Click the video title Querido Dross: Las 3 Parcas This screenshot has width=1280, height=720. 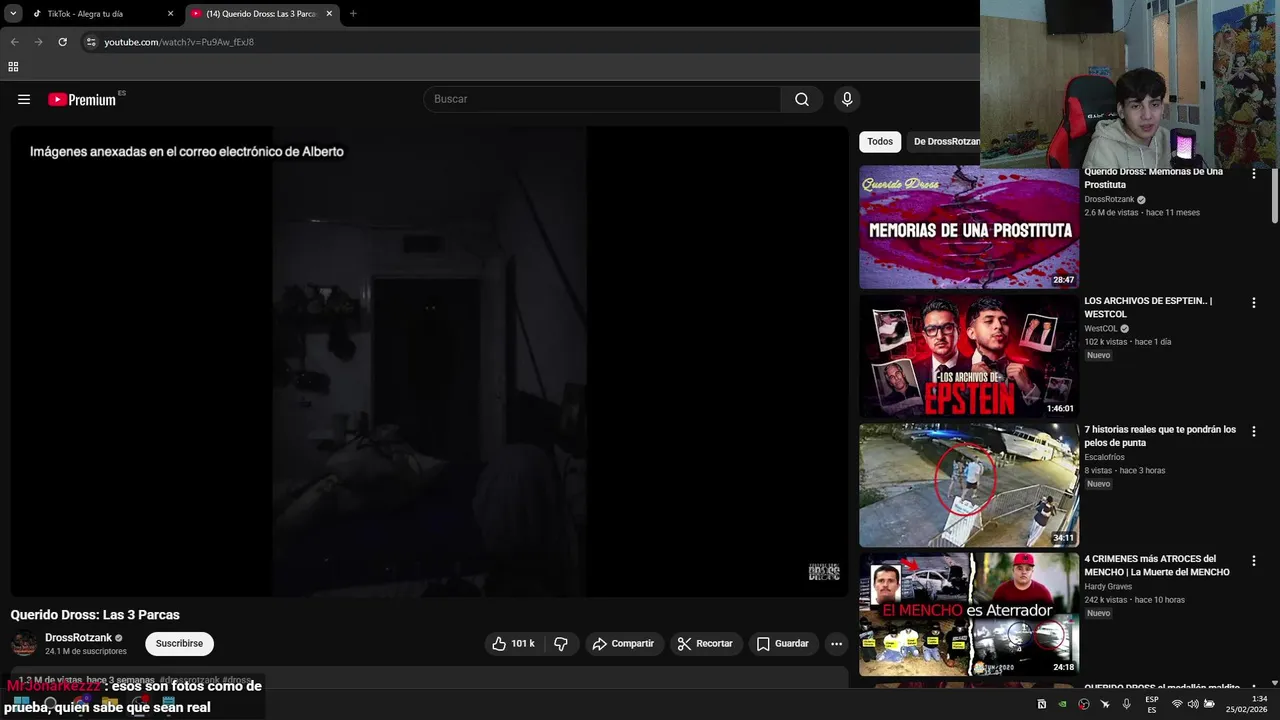pyautogui.click(x=95, y=615)
